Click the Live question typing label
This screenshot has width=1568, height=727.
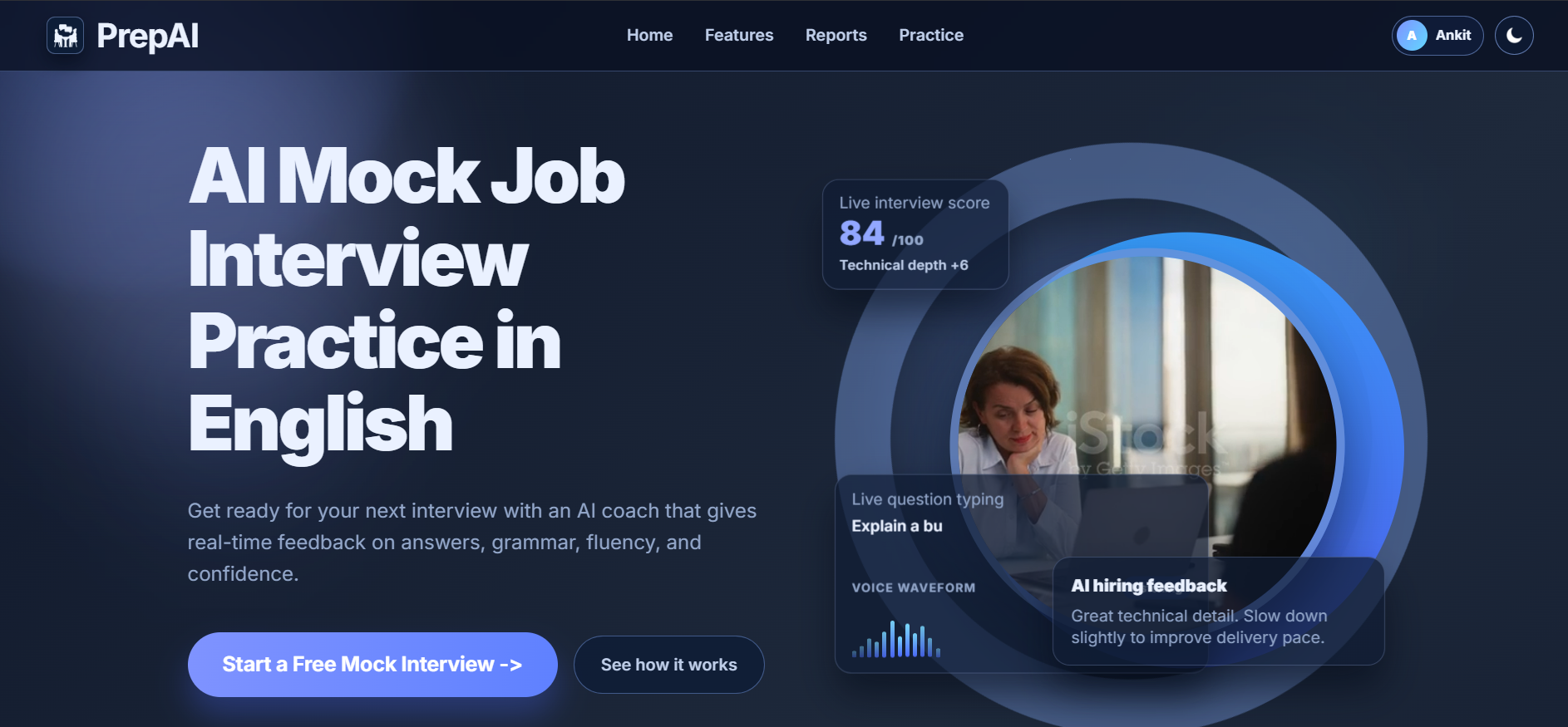[928, 499]
